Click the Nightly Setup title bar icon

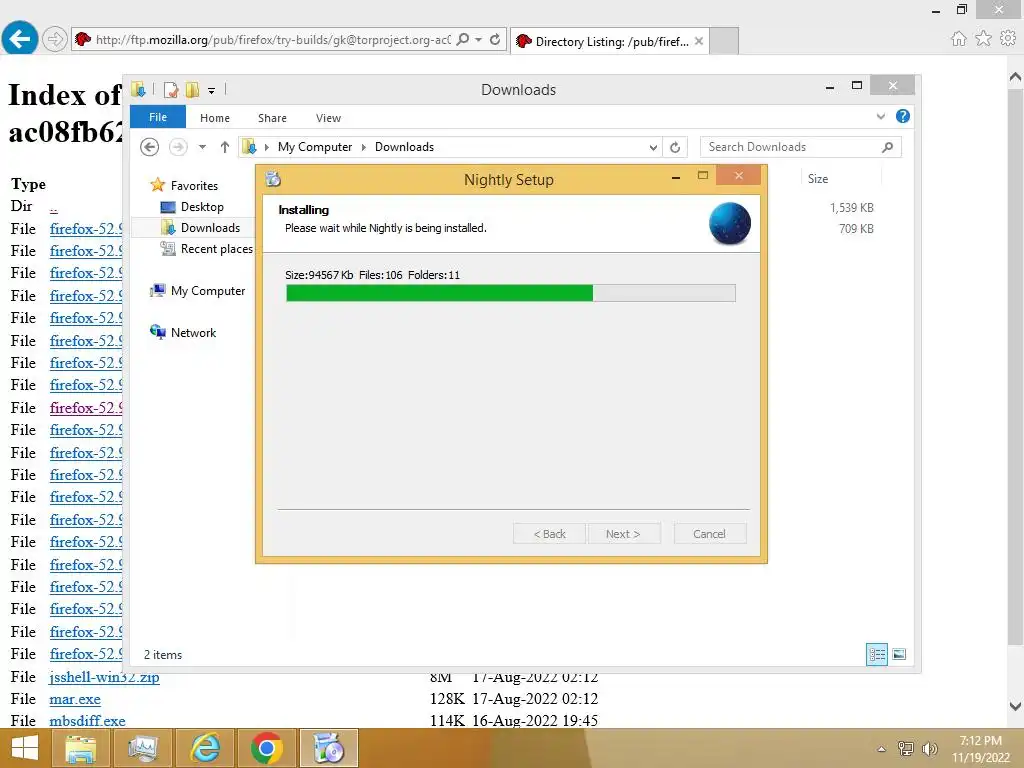point(273,178)
